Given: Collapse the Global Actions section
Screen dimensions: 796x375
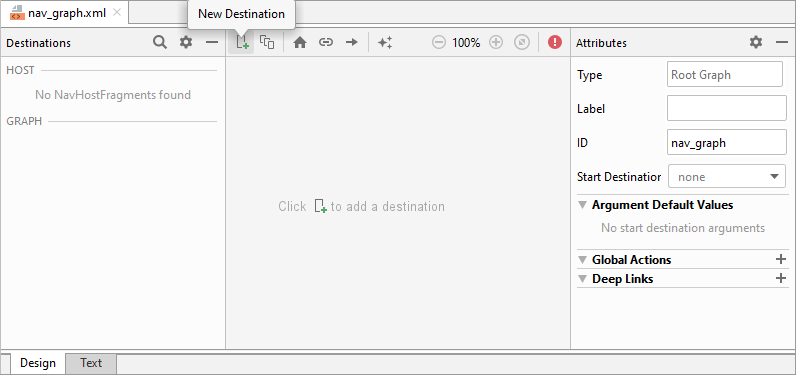Looking at the screenshot, I should point(583,260).
